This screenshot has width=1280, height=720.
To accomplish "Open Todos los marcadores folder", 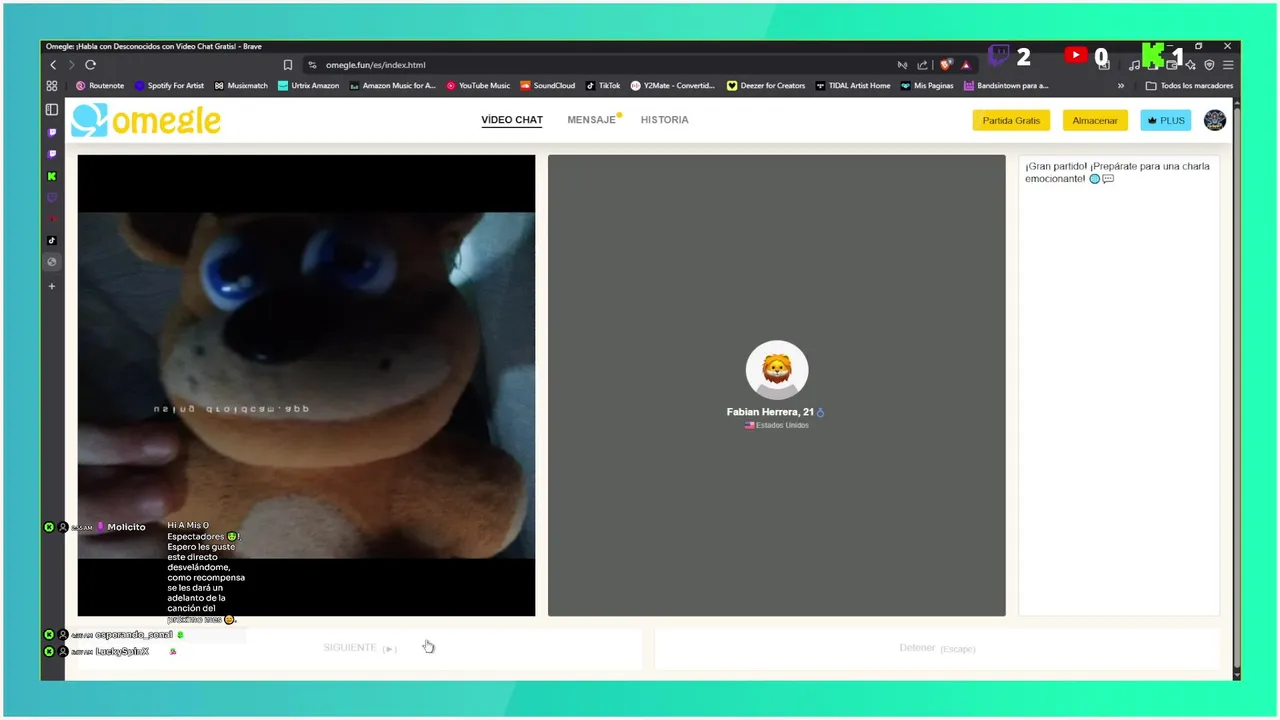I will tap(1189, 86).
